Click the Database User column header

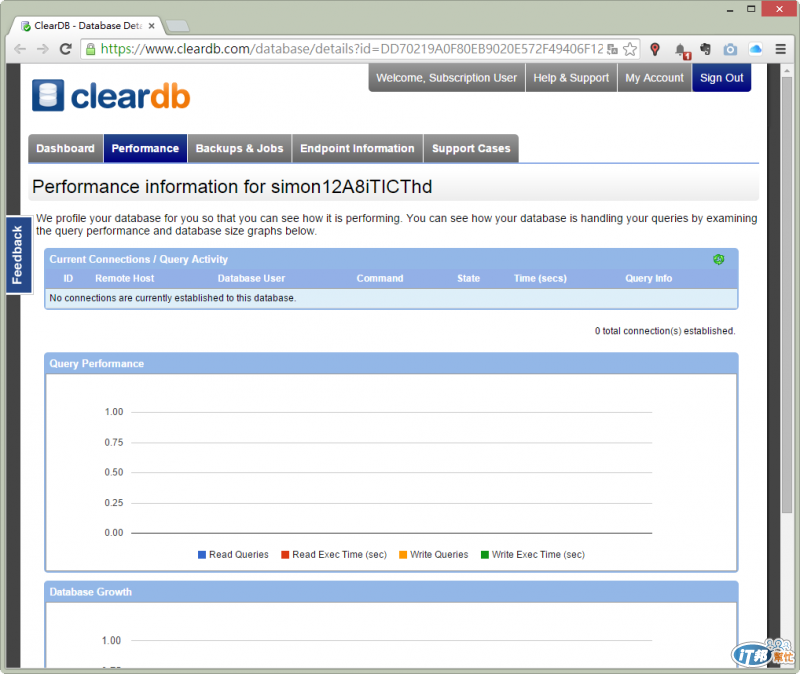251,279
